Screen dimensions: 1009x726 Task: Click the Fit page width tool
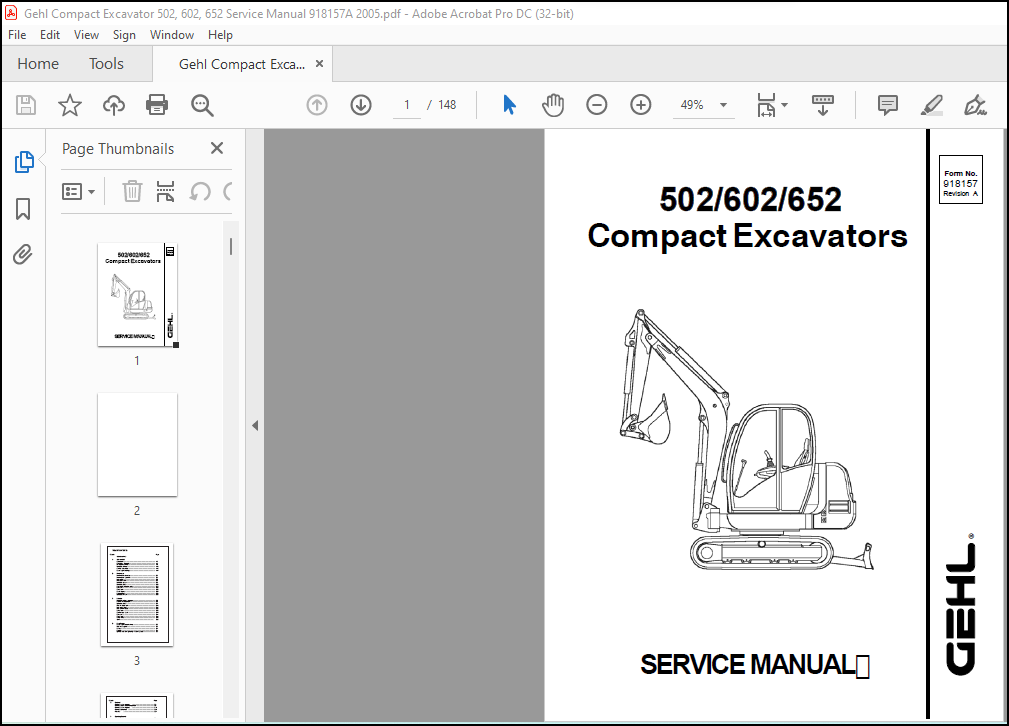point(766,105)
